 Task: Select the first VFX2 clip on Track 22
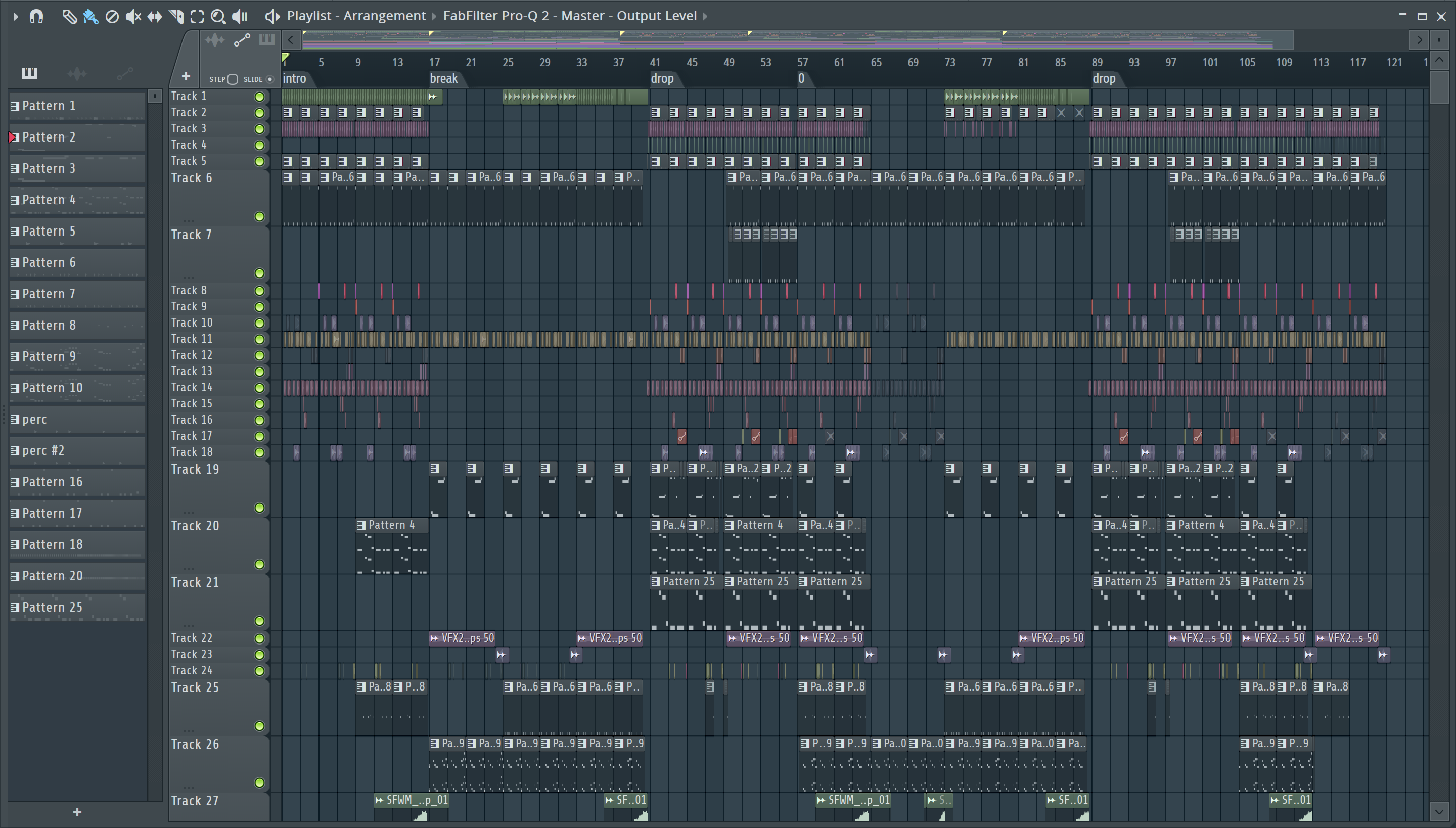point(463,638)
